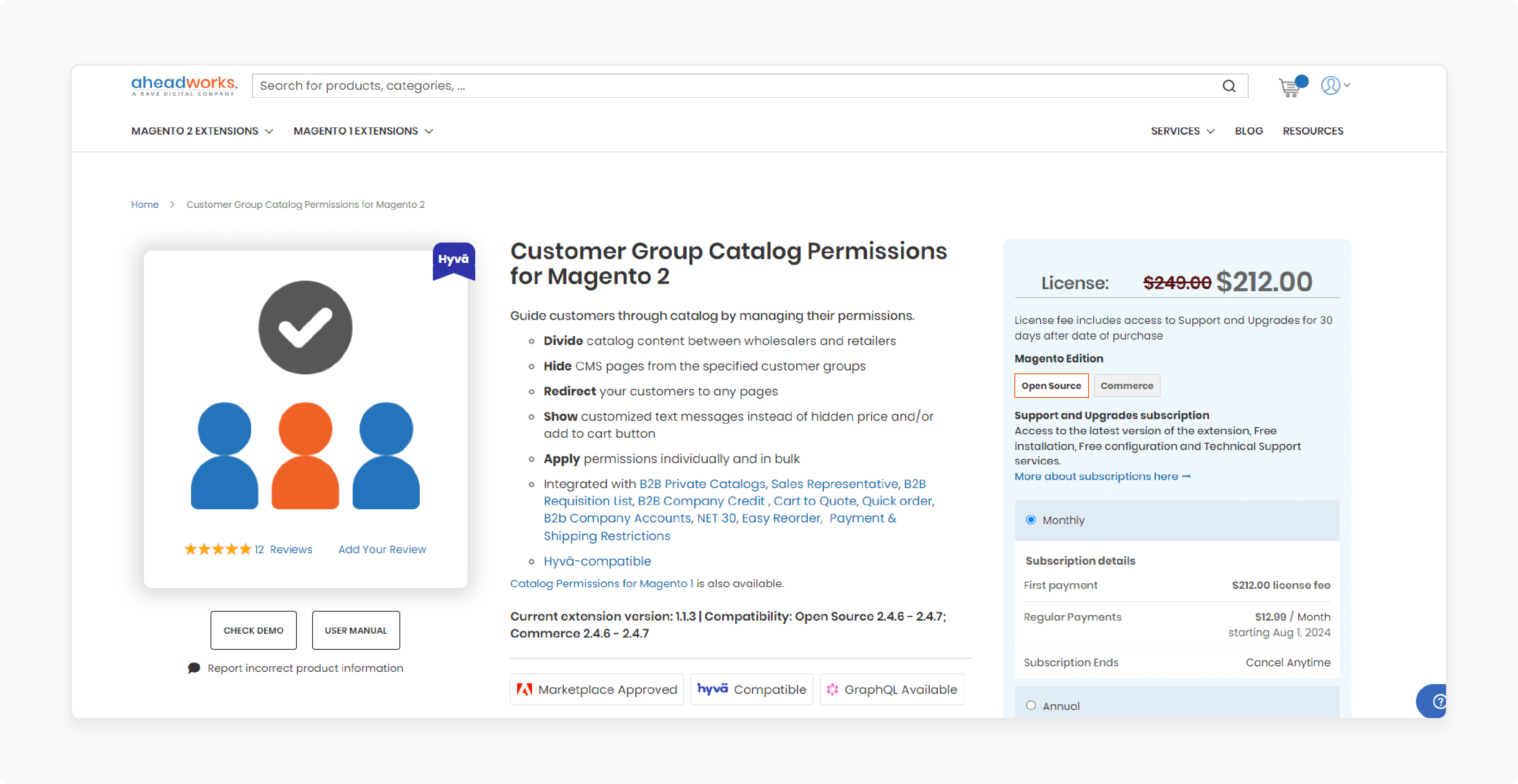Open the Cart to Quote link
Image resolution: width=1518 pixels, height=784 pixels.
814,501
